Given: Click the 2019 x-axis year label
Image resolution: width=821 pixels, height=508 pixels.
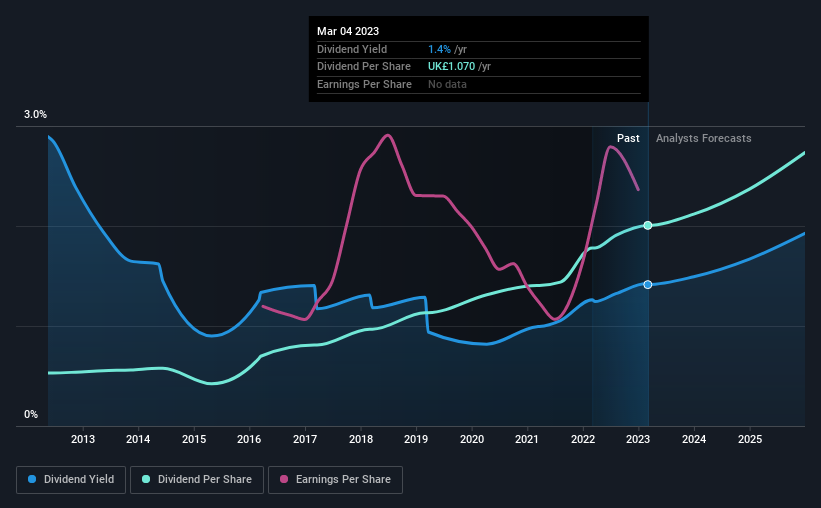Looking at the screenshot, I should click(416, 439).
